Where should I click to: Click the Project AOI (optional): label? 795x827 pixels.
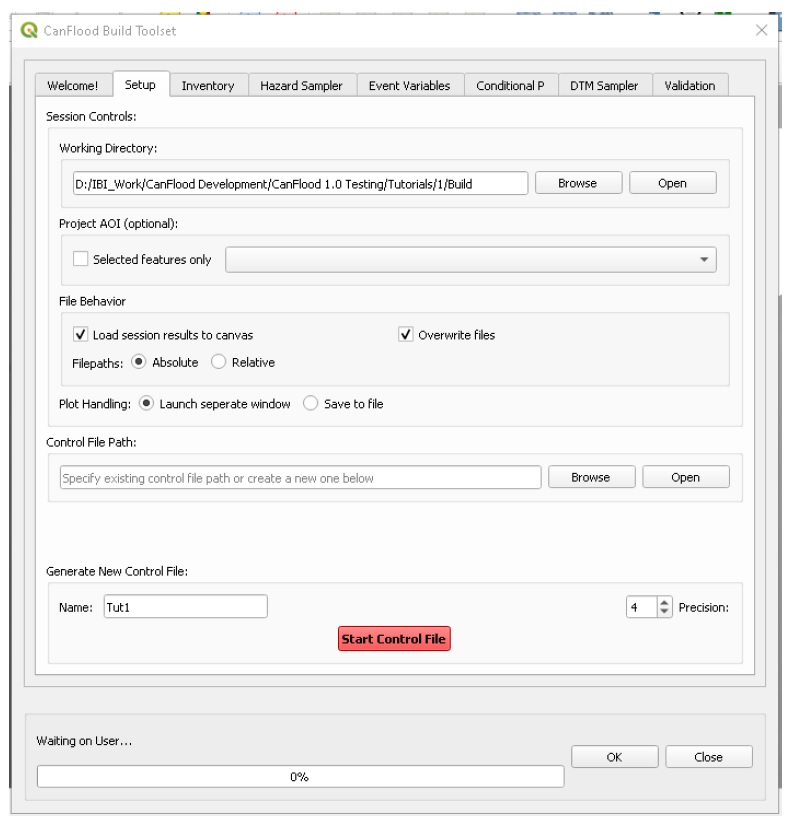point(119,224)
